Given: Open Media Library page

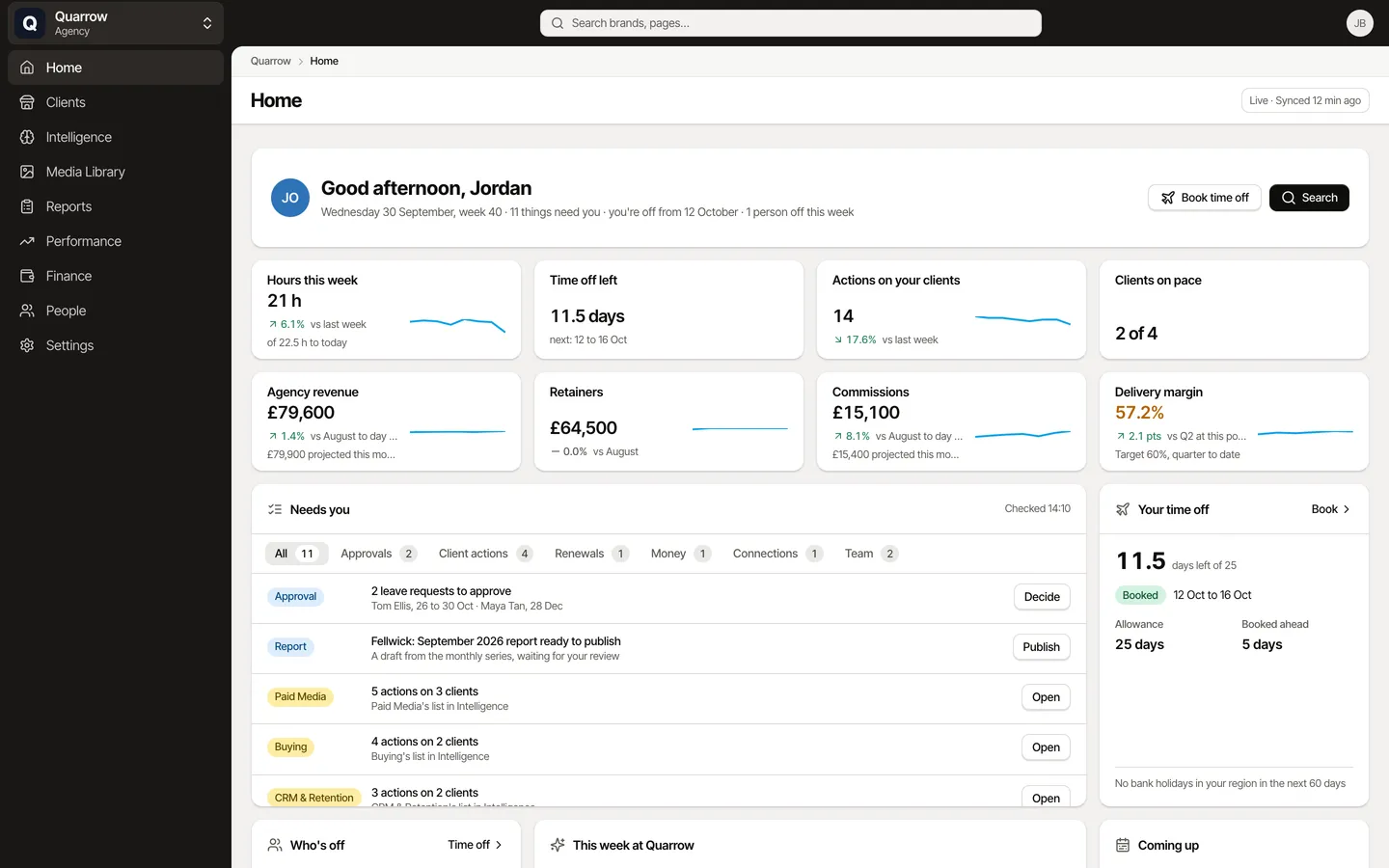Looking at the screenshot, I should 116,172.
